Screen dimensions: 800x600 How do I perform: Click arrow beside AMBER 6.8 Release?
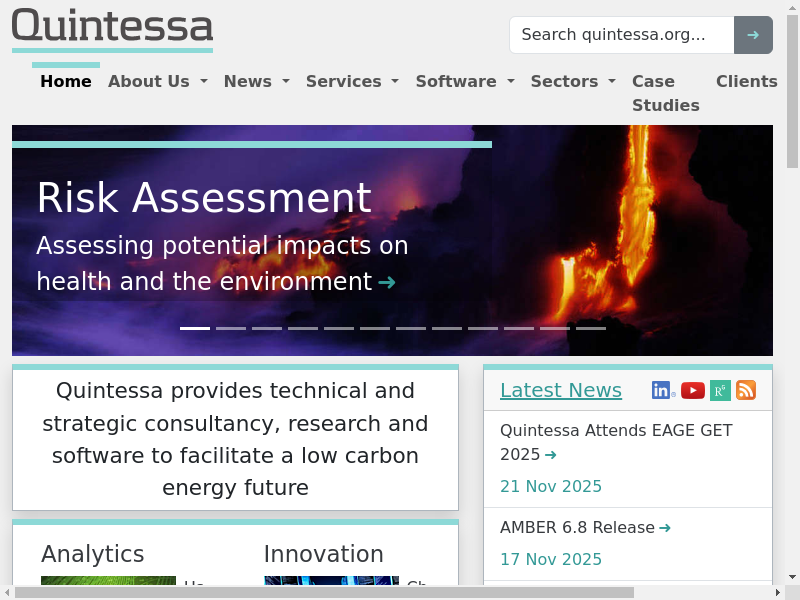[x=665, y=528]
